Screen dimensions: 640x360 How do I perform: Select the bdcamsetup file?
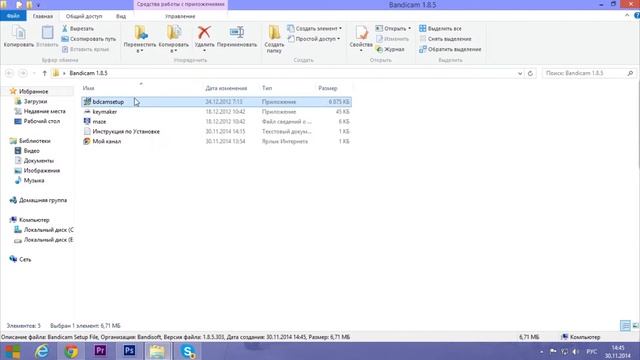click(216, 102)
